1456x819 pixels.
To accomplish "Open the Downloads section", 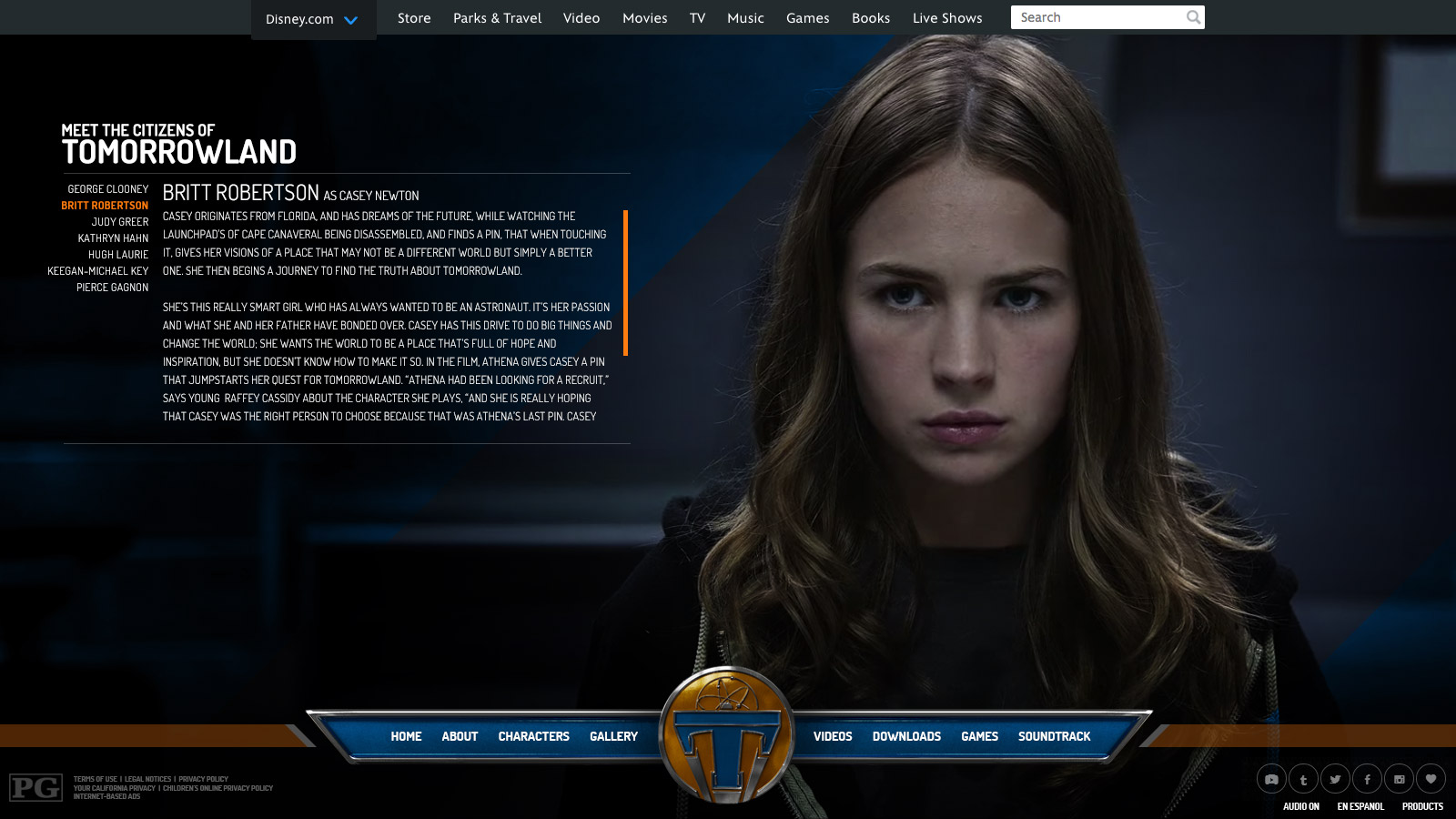I will pos(906,736).
